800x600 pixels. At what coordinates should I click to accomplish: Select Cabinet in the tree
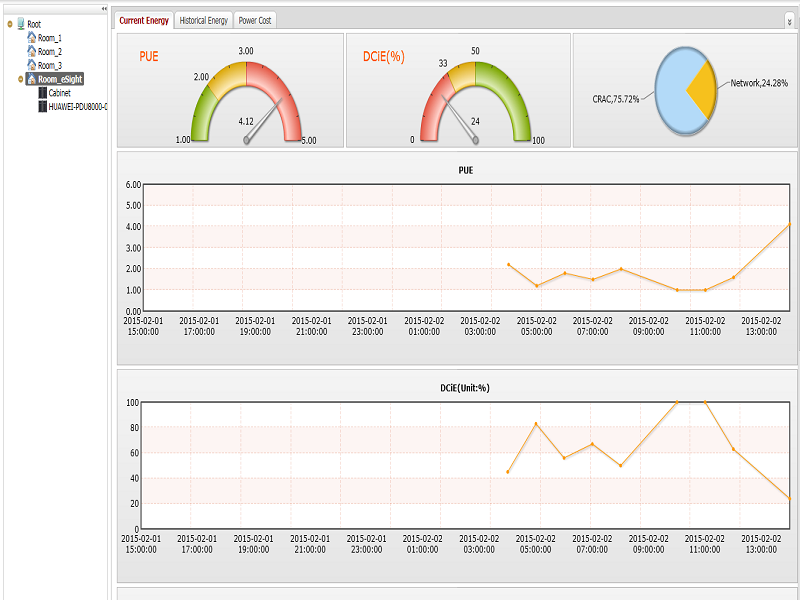coord(60,93)
